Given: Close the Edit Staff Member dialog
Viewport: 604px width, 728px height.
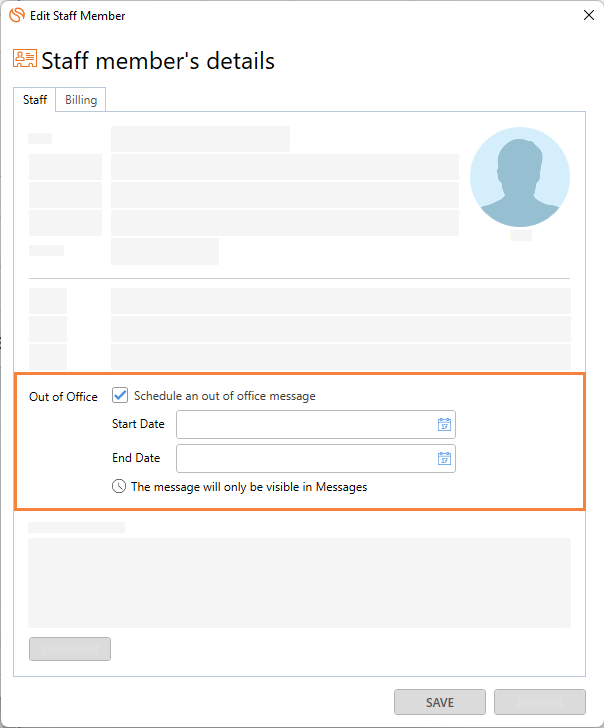Looking at the screenshot, I should click(x=589, y=15).
